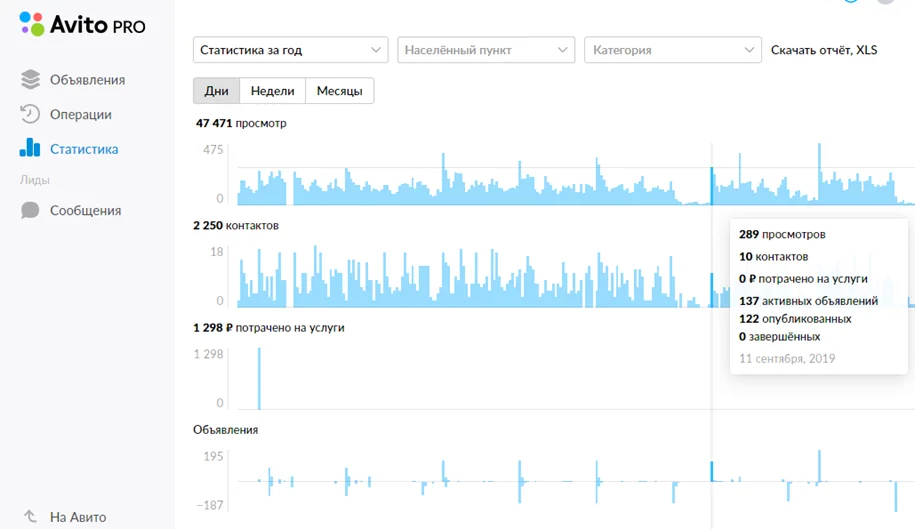Click the highlighted bar in Объявления chart
This screenshot has height=529, width=915.
(x=711, y=472)
